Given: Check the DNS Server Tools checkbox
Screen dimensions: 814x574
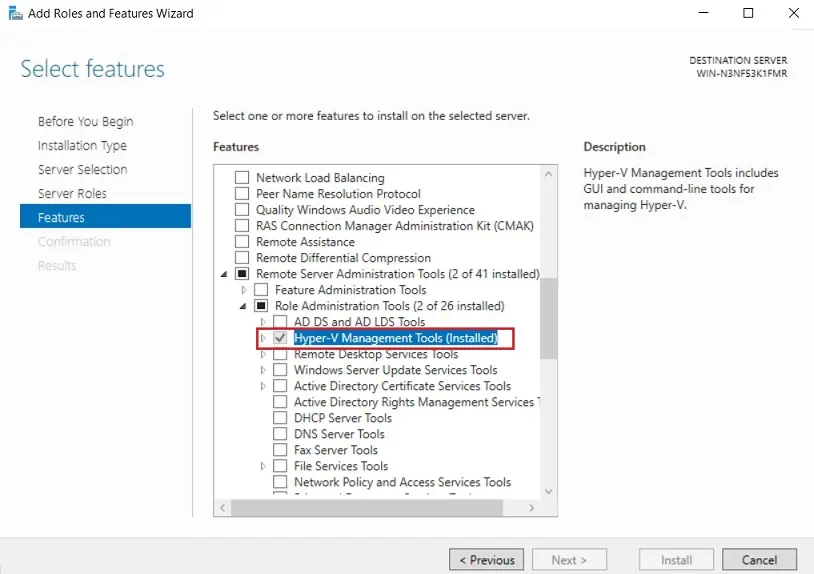Looking at the screenshot, I should click(x=280, y=434).
